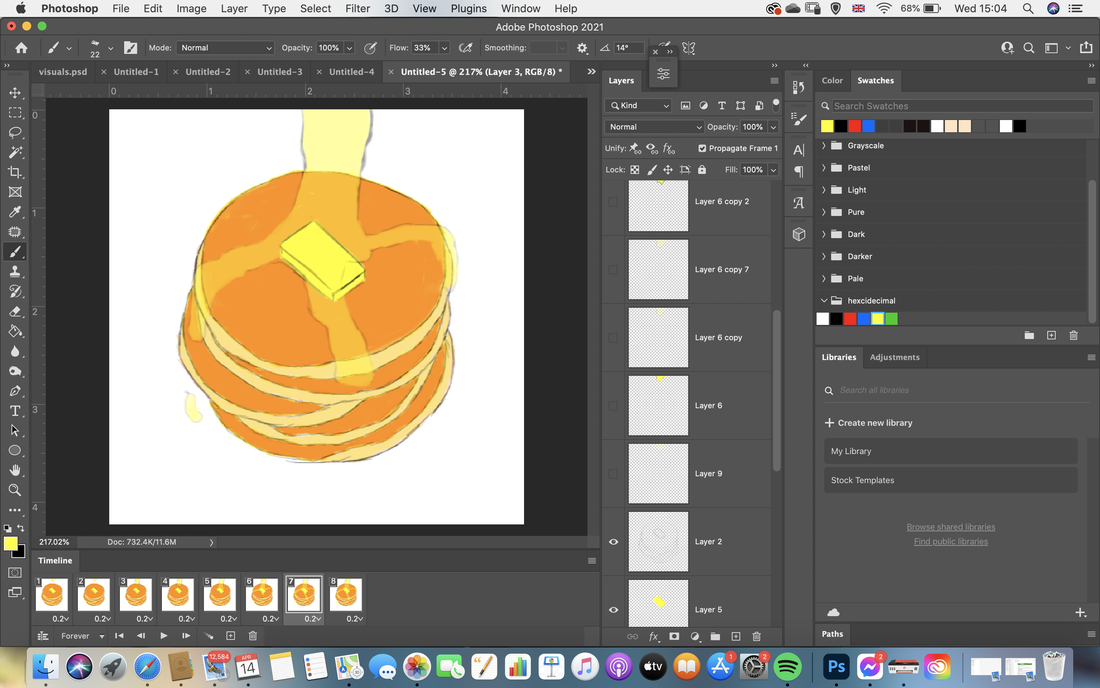Create a new layer icon

point(736,637)
